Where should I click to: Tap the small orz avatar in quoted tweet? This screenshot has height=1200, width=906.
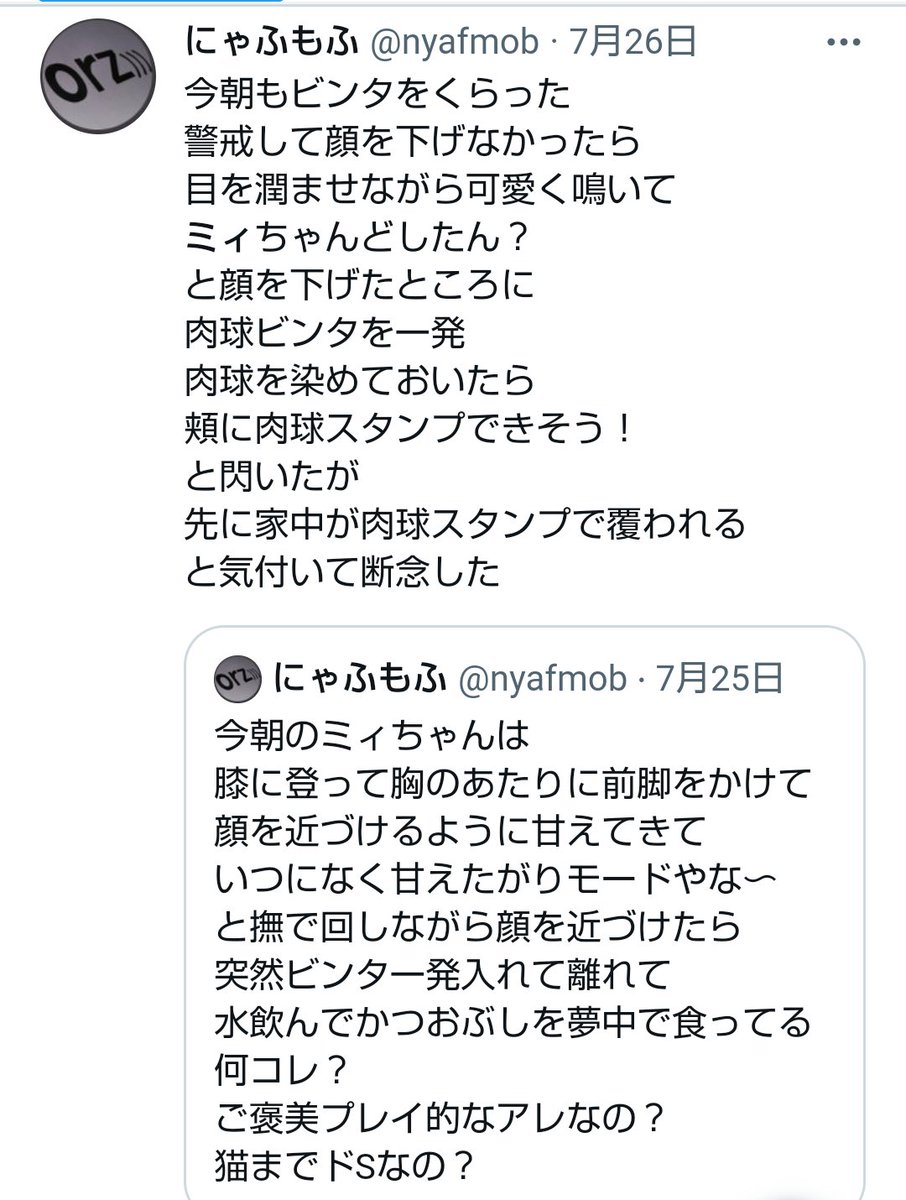point(238,680)
